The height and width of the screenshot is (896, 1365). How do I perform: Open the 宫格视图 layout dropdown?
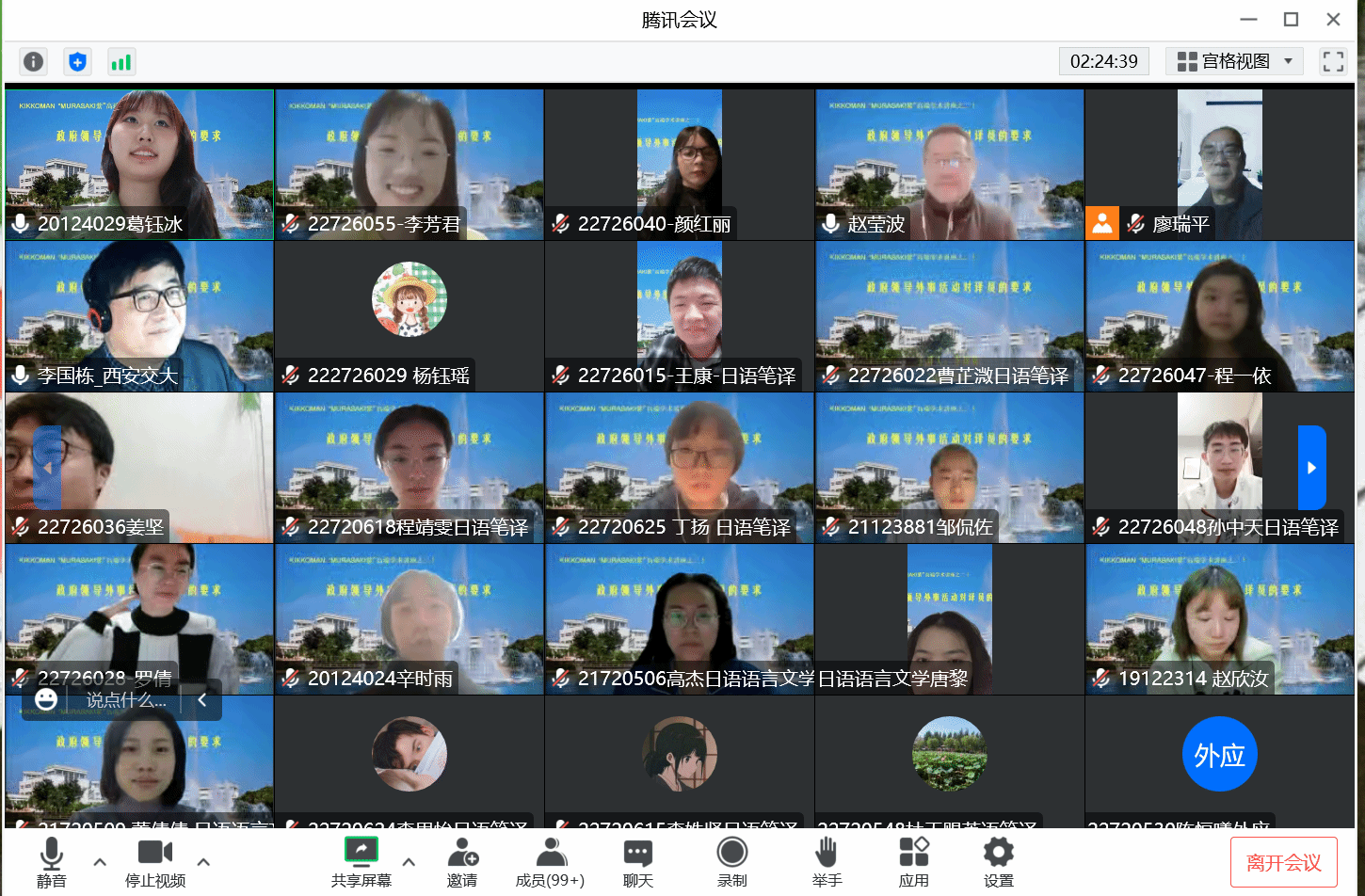pyautogui.click(x=1234, y=62)
